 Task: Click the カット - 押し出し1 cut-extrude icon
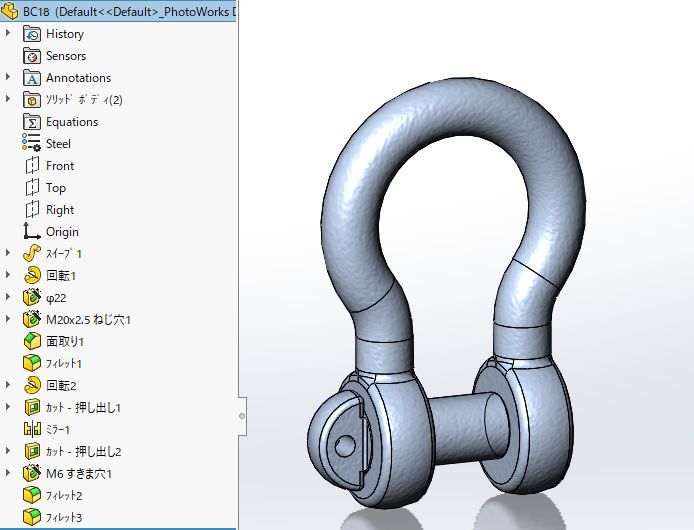[32, 407]
